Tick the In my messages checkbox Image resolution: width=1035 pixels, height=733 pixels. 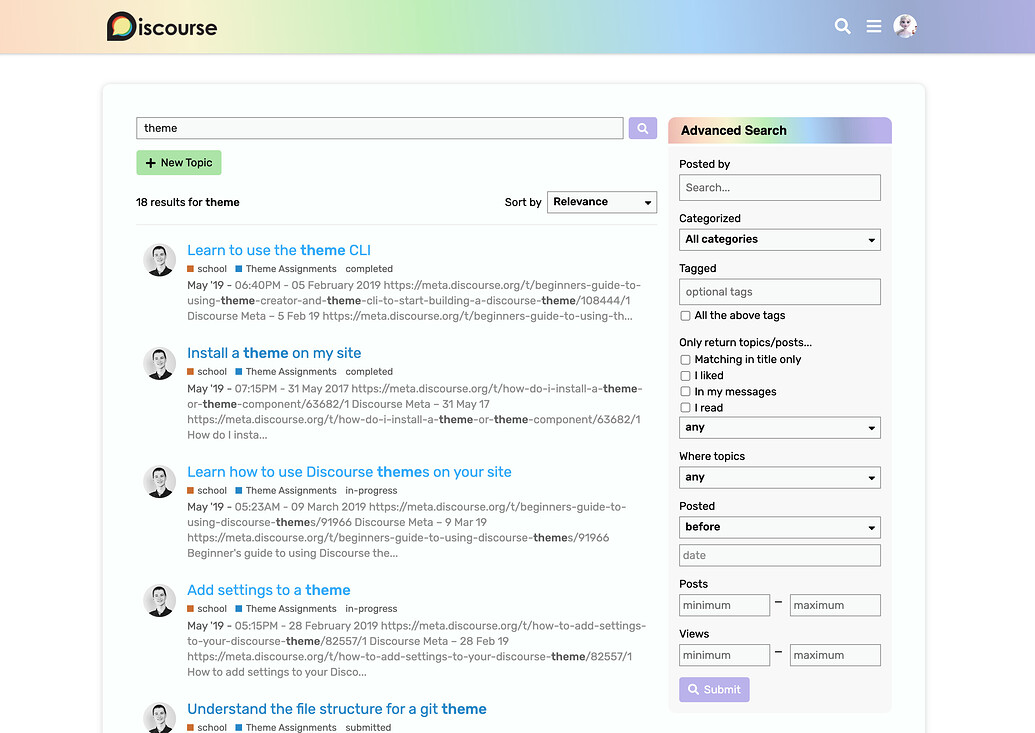(x=686, y=392)
